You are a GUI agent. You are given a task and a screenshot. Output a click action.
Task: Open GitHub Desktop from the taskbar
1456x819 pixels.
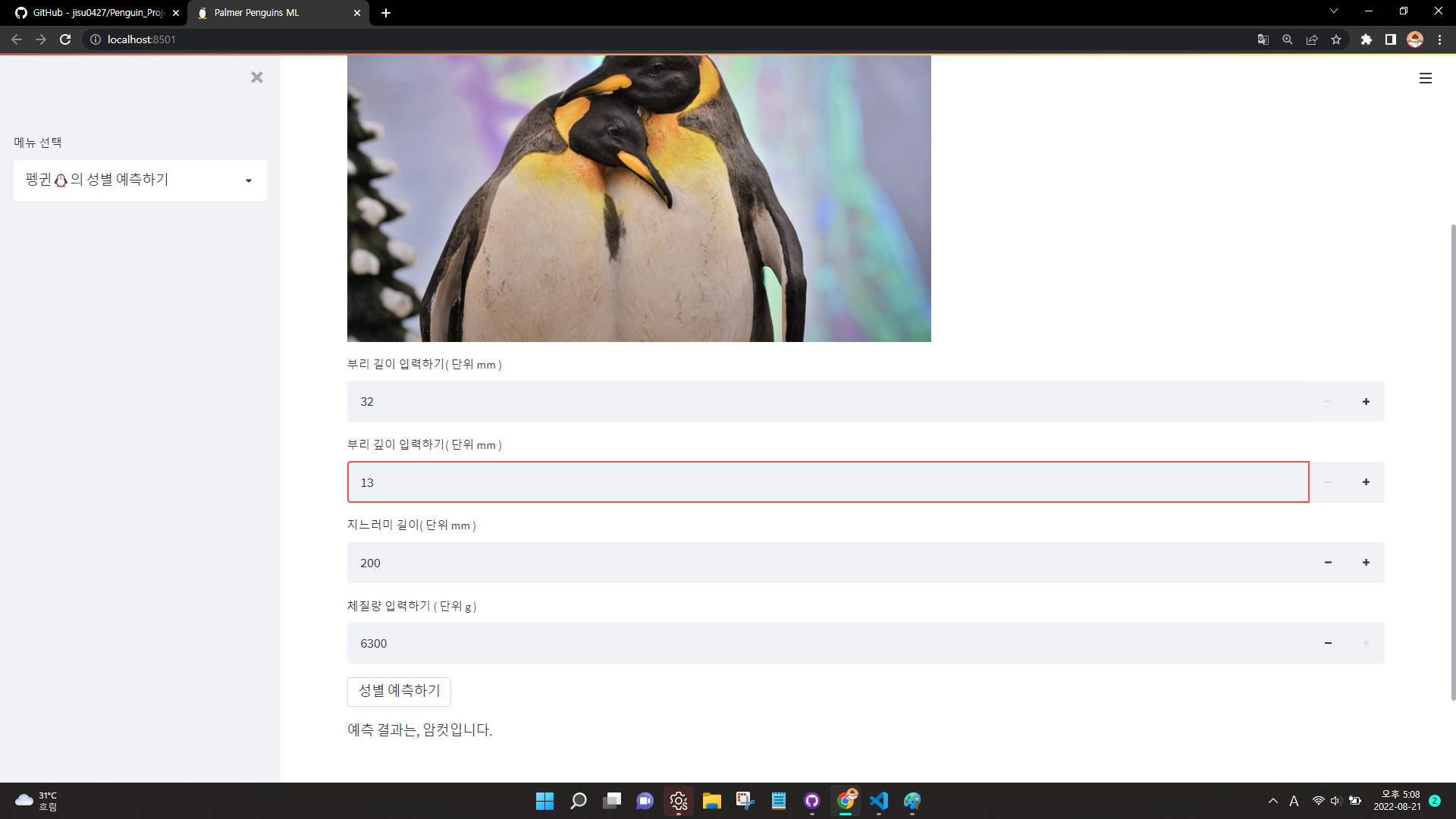812,801
